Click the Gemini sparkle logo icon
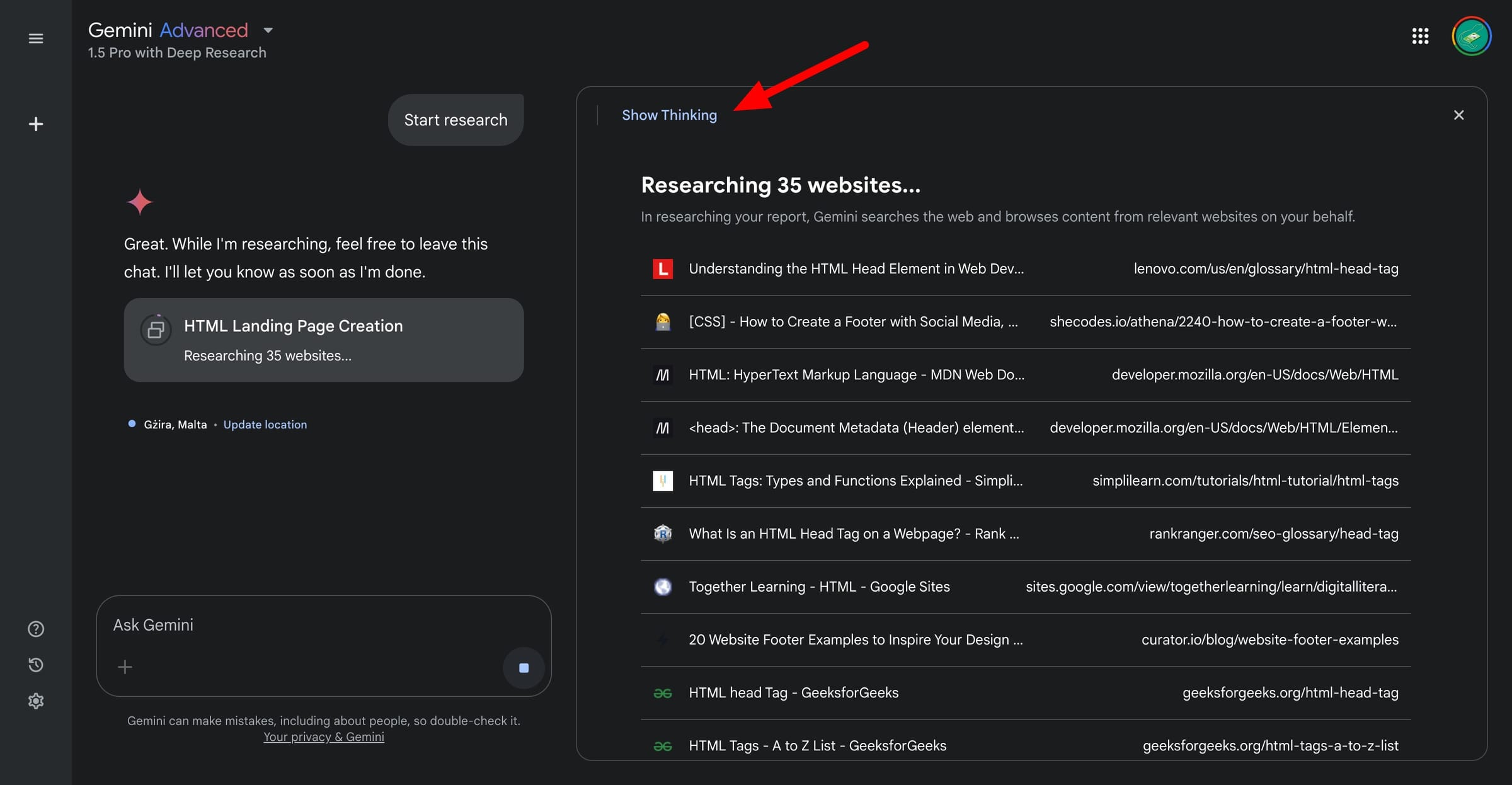Viewport: 1512px width, 785px height. (x=140, y=202)
